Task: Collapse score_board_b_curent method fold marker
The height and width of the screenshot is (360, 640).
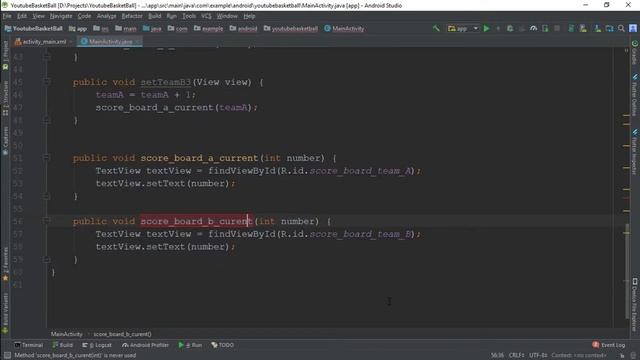Action: (x=47, y=221)
